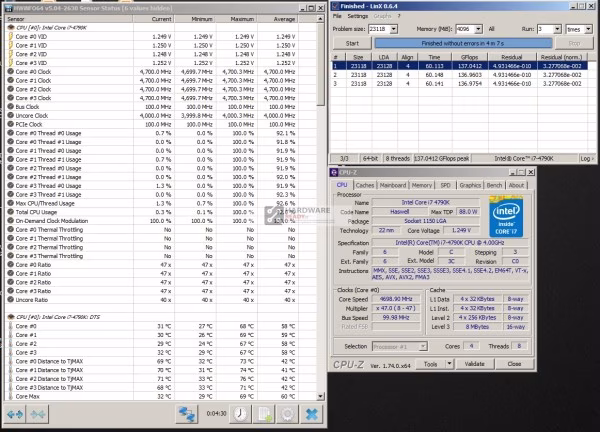The height and width of the screenshot is (432, 600).
Task: Open the Memory (MiB) dropdown in LinX
Action: 478,29
